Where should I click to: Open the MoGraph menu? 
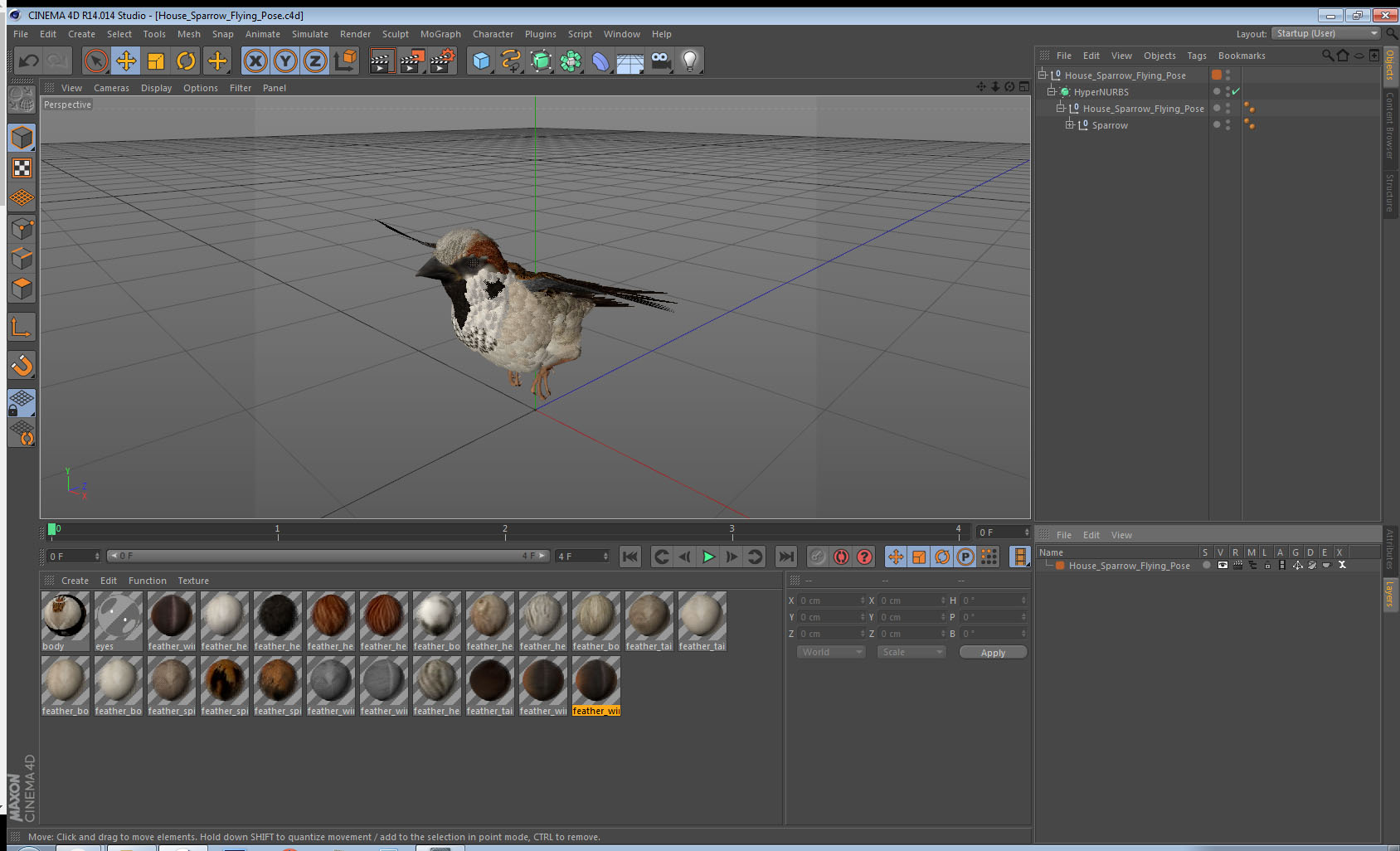coord(440,34)
